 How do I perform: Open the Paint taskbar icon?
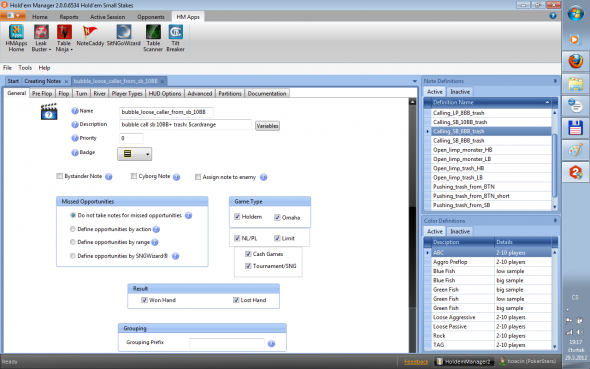575,150
